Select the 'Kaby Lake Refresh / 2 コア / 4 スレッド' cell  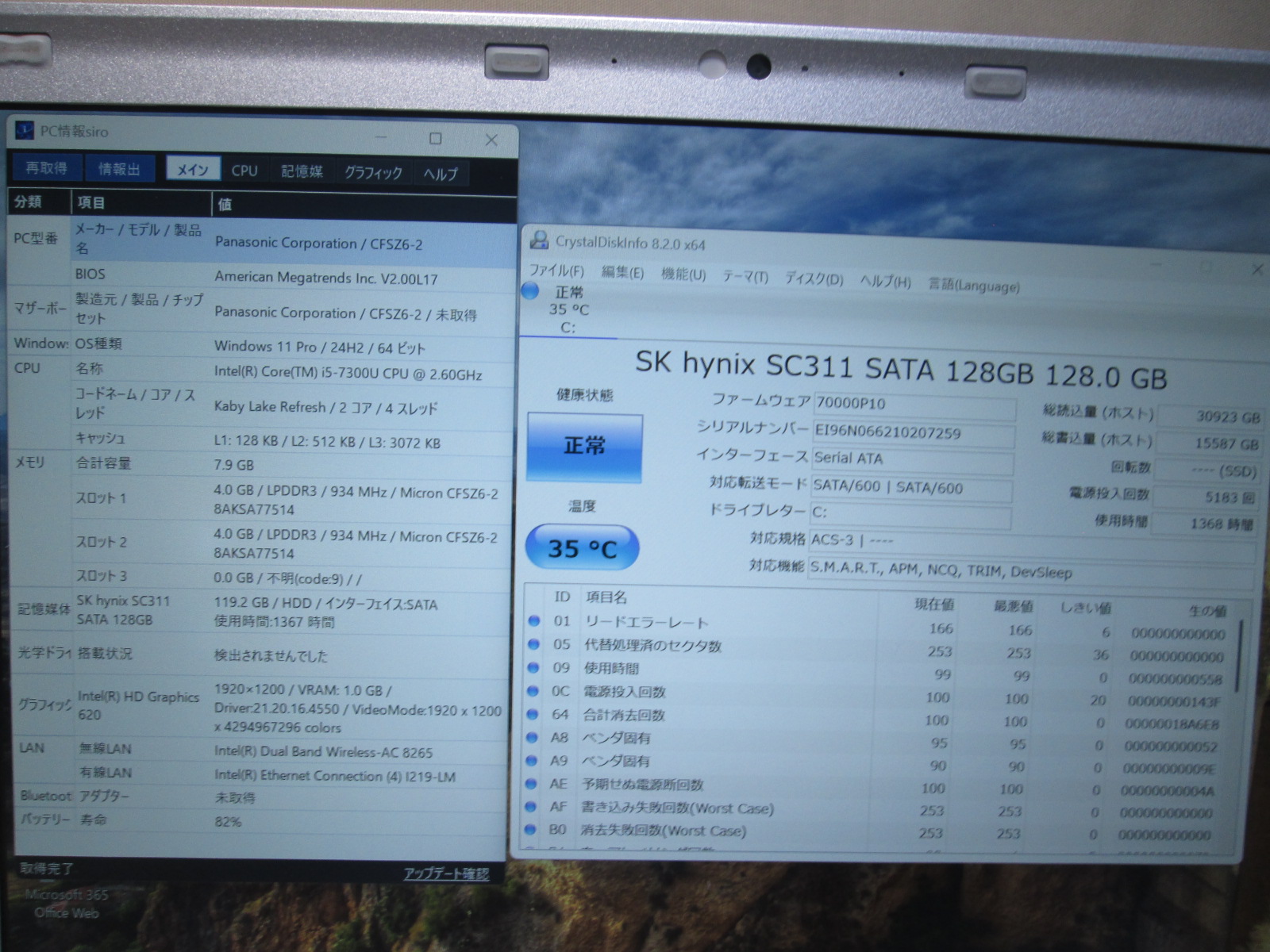(325, 408)
